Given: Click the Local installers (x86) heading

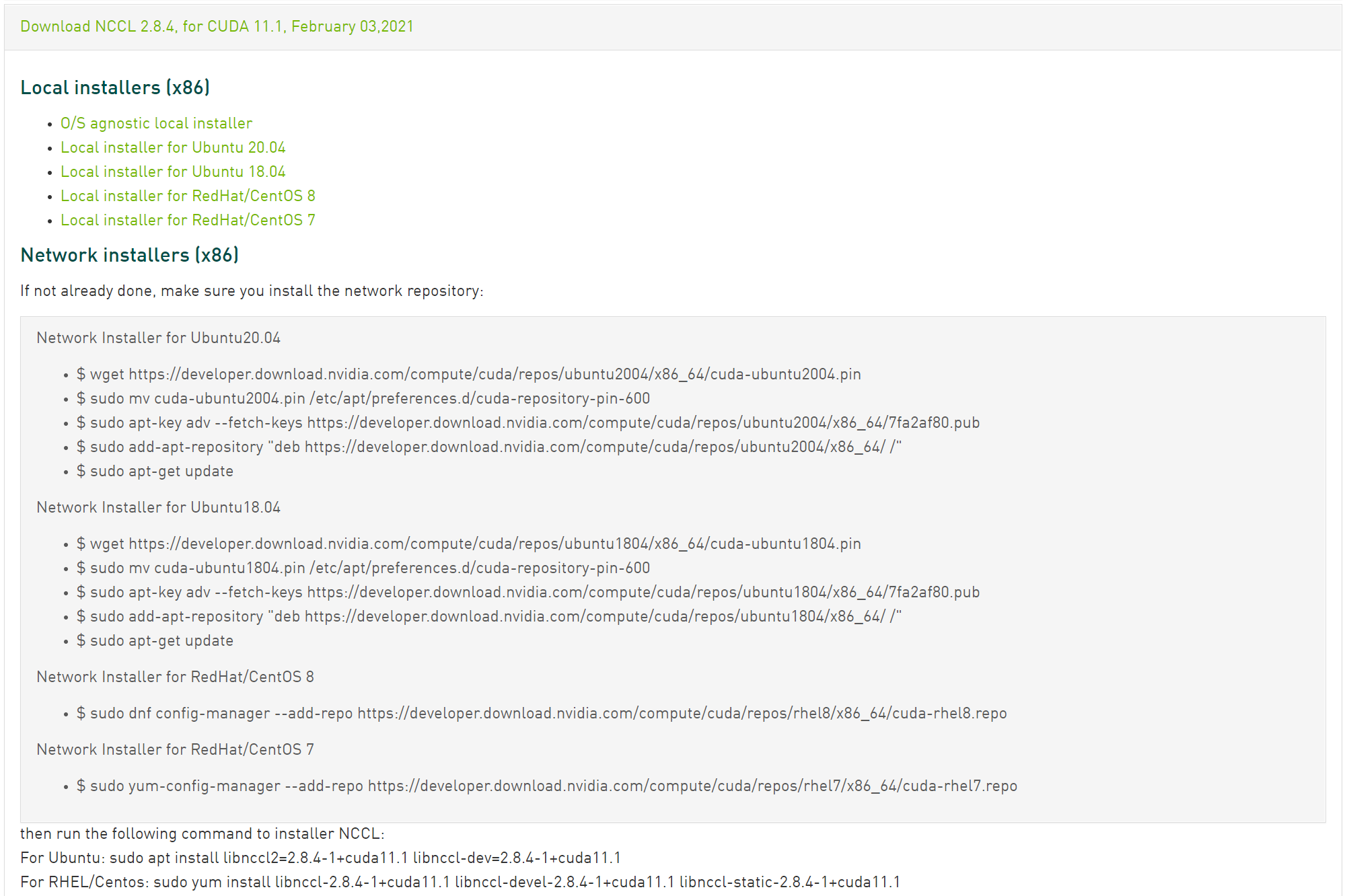Looking at the screenshot, I should tap(115, 87).
